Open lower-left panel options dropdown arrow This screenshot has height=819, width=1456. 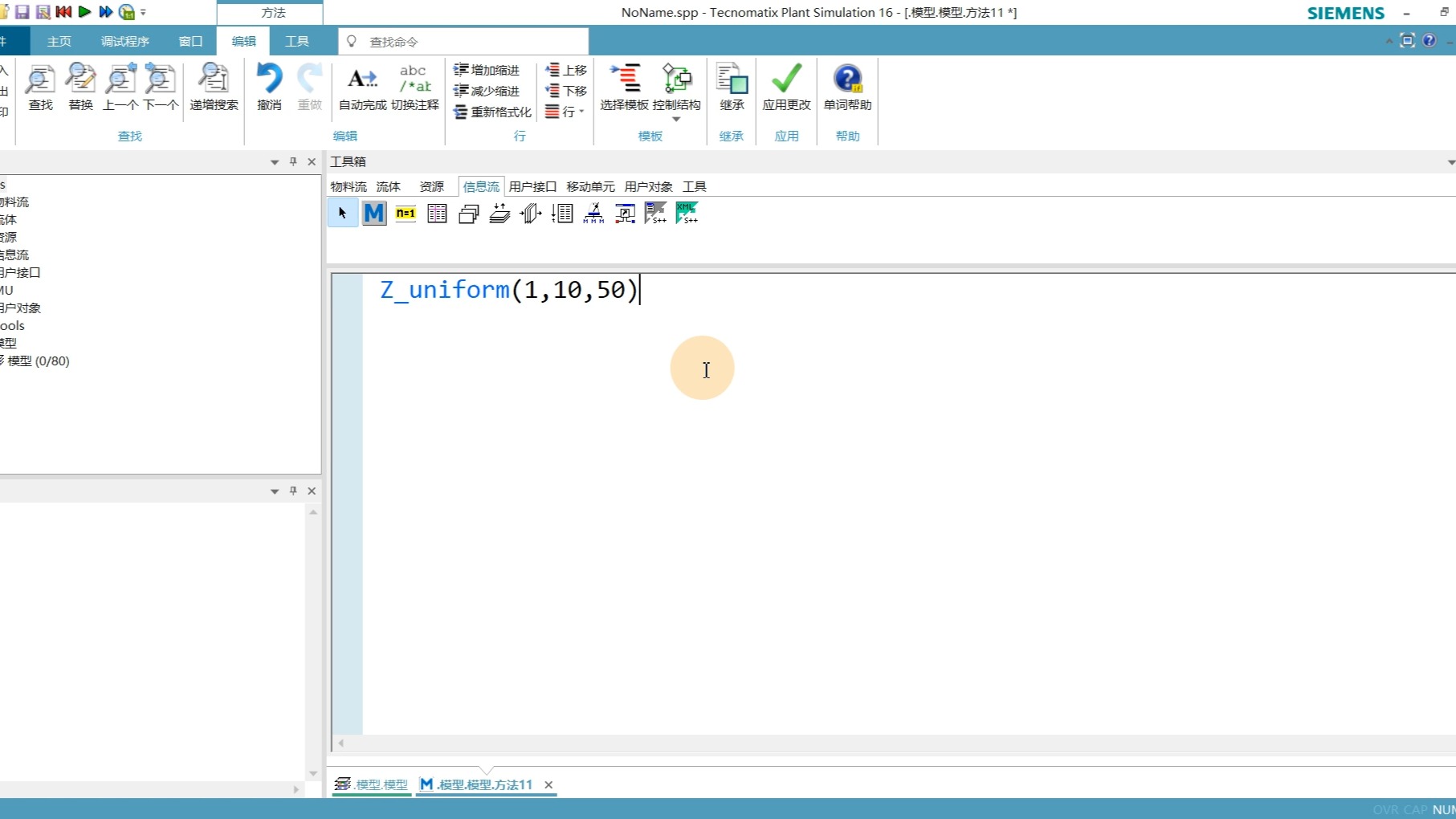275,491
